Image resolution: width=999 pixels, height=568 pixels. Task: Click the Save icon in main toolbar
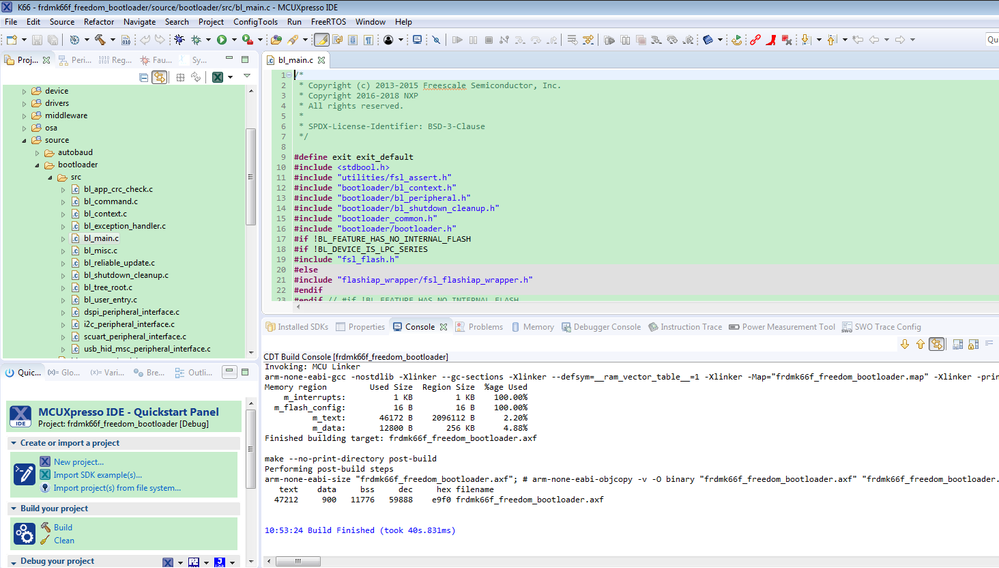click(37, 40)
